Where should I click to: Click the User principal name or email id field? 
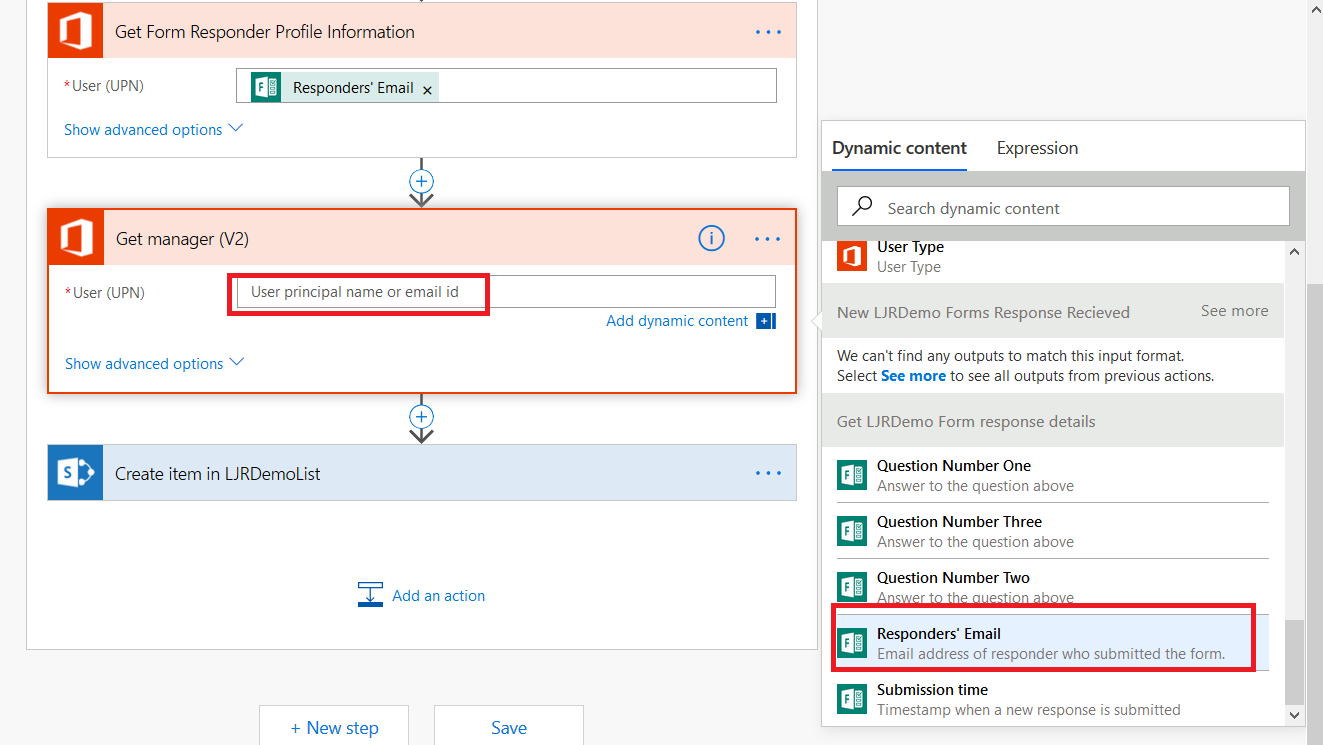pyautogui.click(x=506, y=292)
